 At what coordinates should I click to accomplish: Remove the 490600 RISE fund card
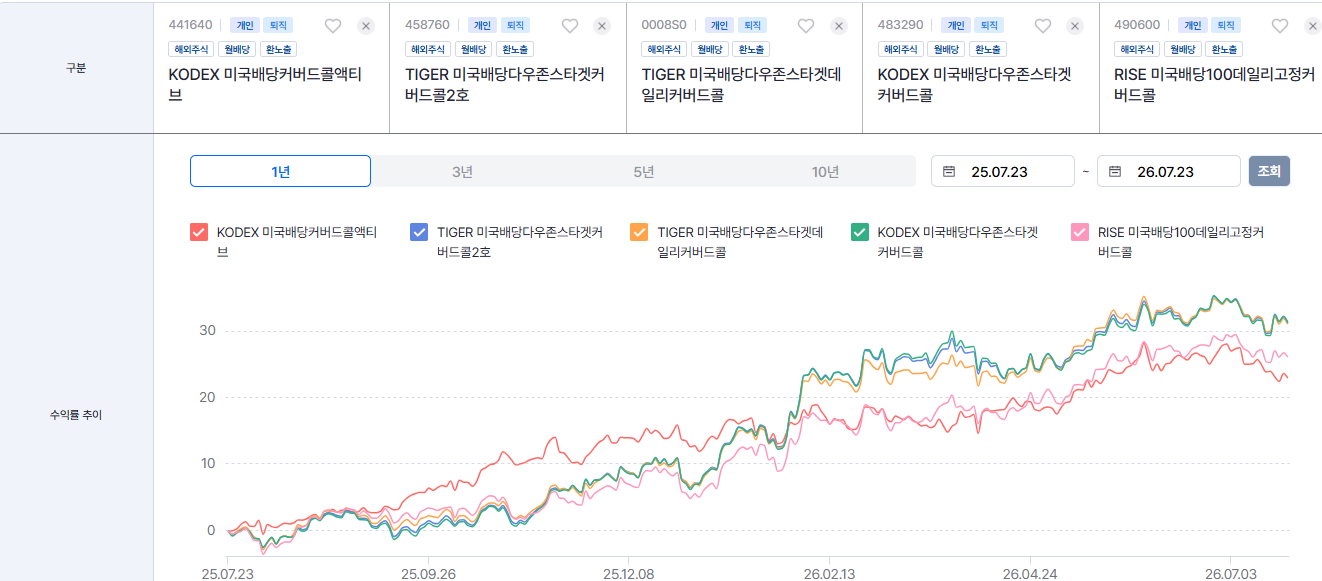pyautogui.click(x=1312, y=26)
